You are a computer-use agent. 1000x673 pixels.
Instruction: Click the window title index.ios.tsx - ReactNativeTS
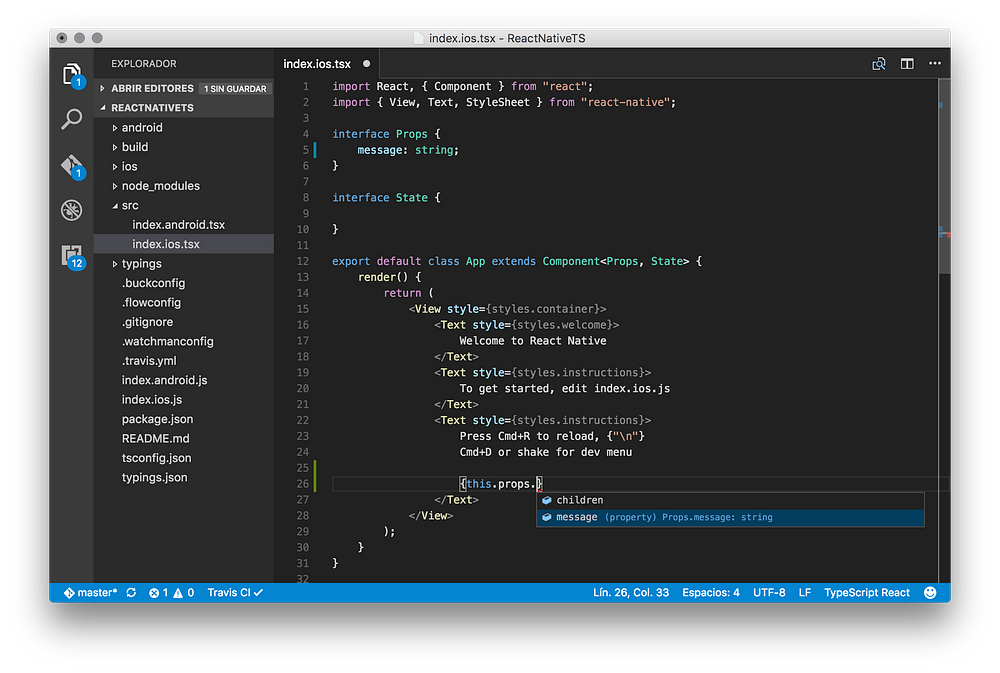pos(507,38)
